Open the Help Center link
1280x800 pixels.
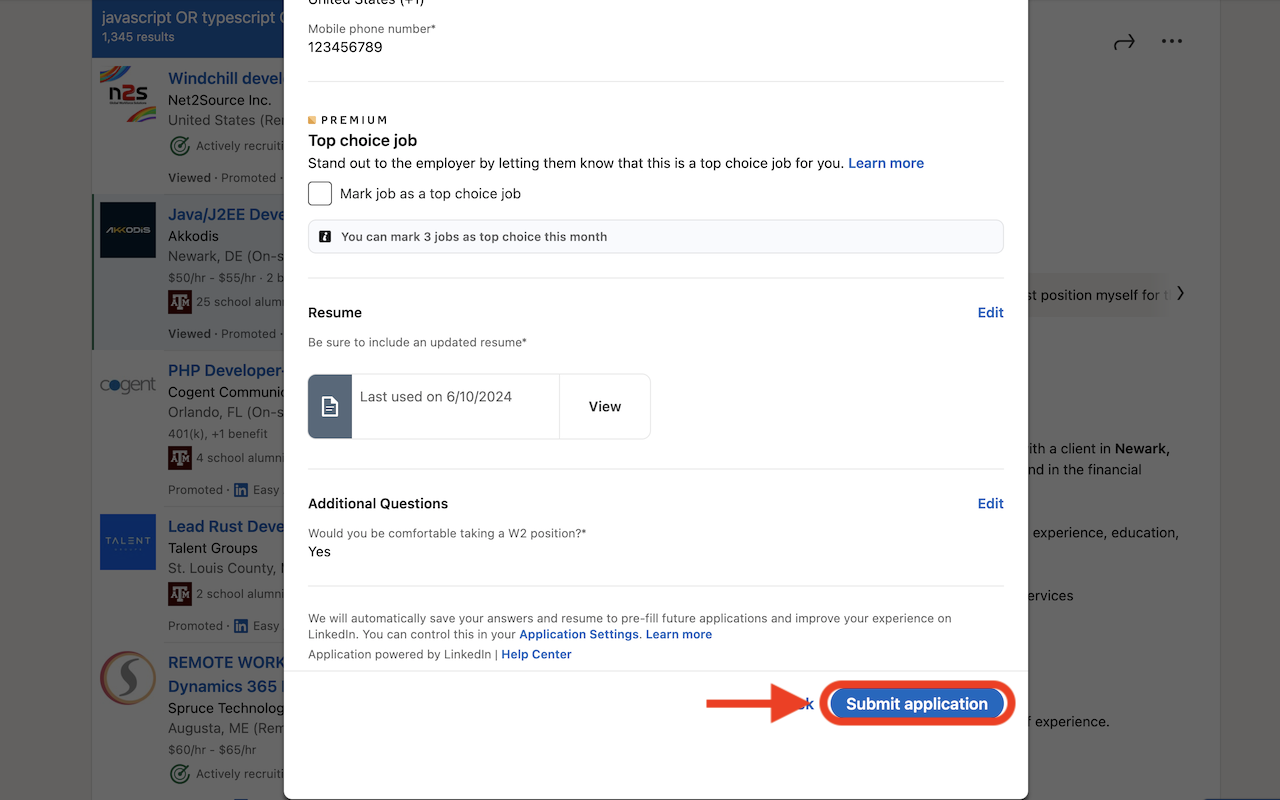coord(536,654)
